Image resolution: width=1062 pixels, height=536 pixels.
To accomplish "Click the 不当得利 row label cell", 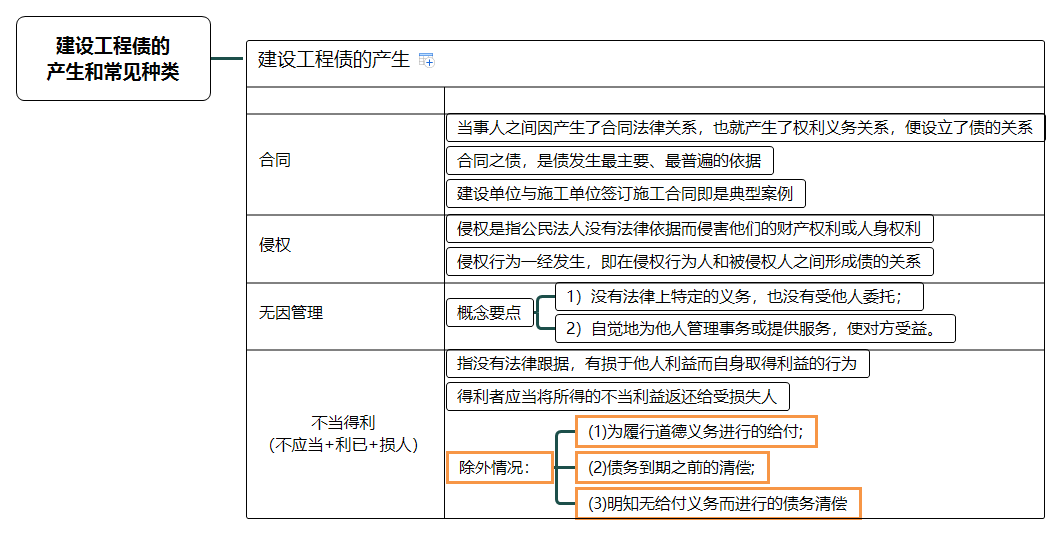I will tap(343, 434).
